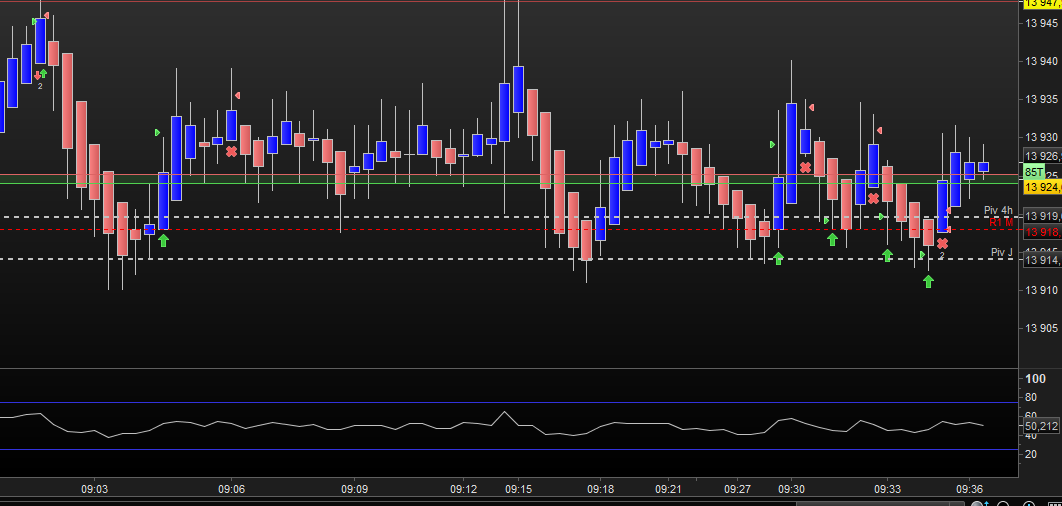Click the red triangle marker above the 09:06 candle
Screen dimensions: 1062x506
[238, 95]
